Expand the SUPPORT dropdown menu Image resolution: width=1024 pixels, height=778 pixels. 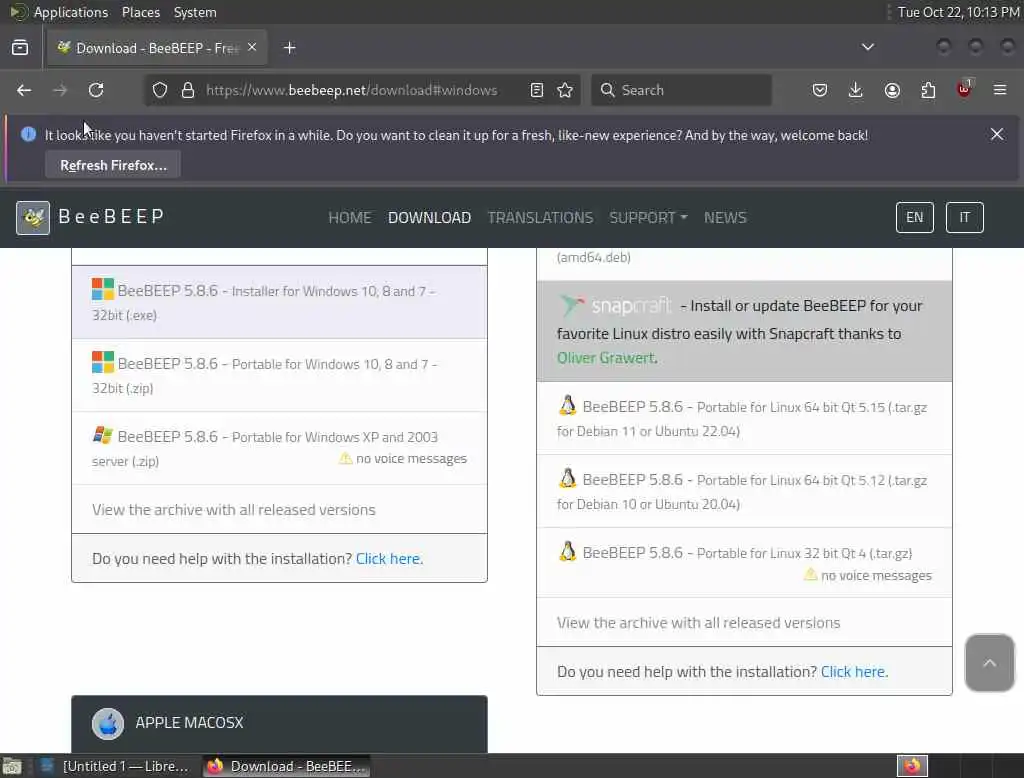coord(648,218)
